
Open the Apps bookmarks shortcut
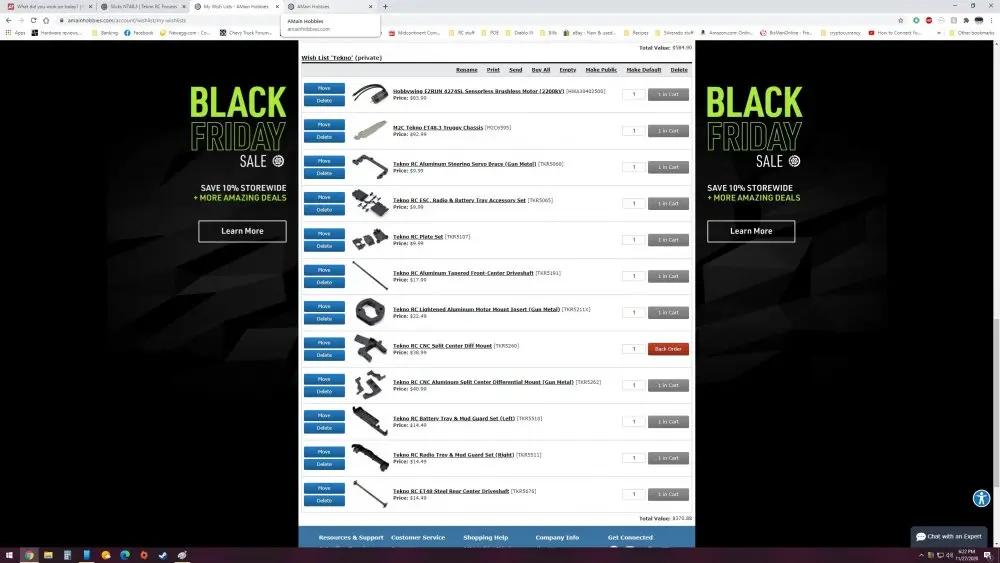pyautogui.click(x=15, y=33)
